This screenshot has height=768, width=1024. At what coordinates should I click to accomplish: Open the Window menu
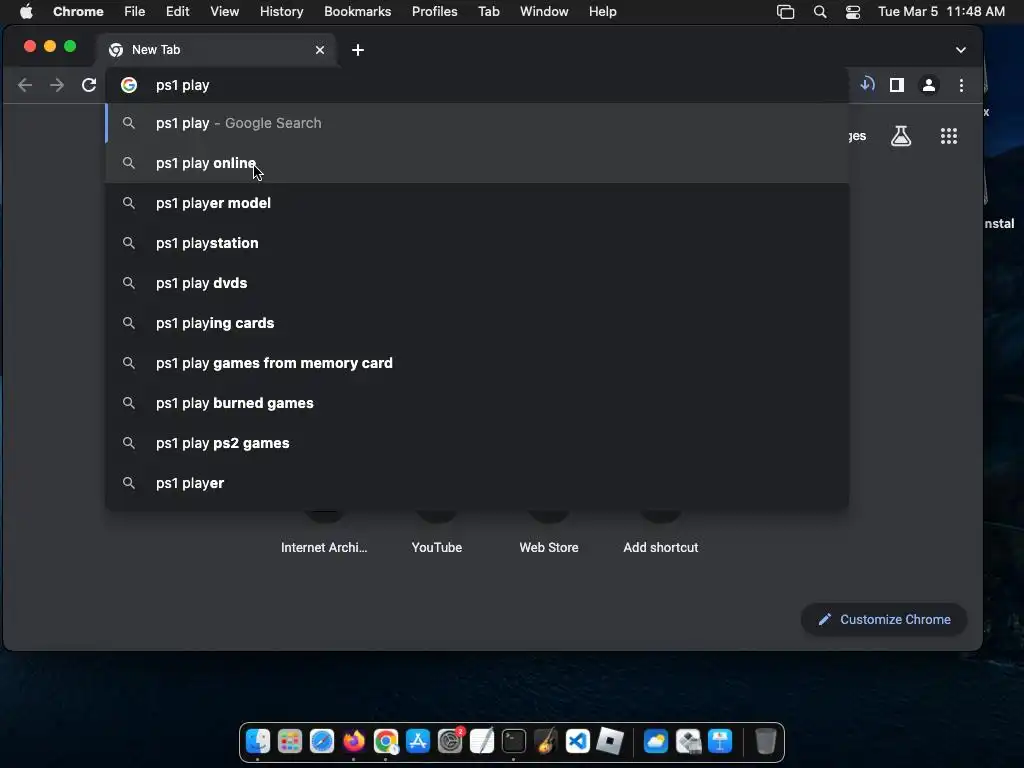544,11
